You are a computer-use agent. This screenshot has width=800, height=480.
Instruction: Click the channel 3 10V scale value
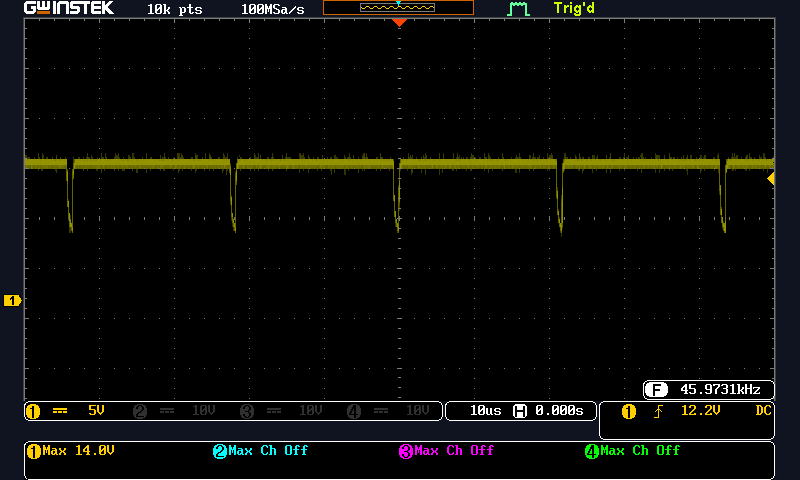(x=311, y=410)
